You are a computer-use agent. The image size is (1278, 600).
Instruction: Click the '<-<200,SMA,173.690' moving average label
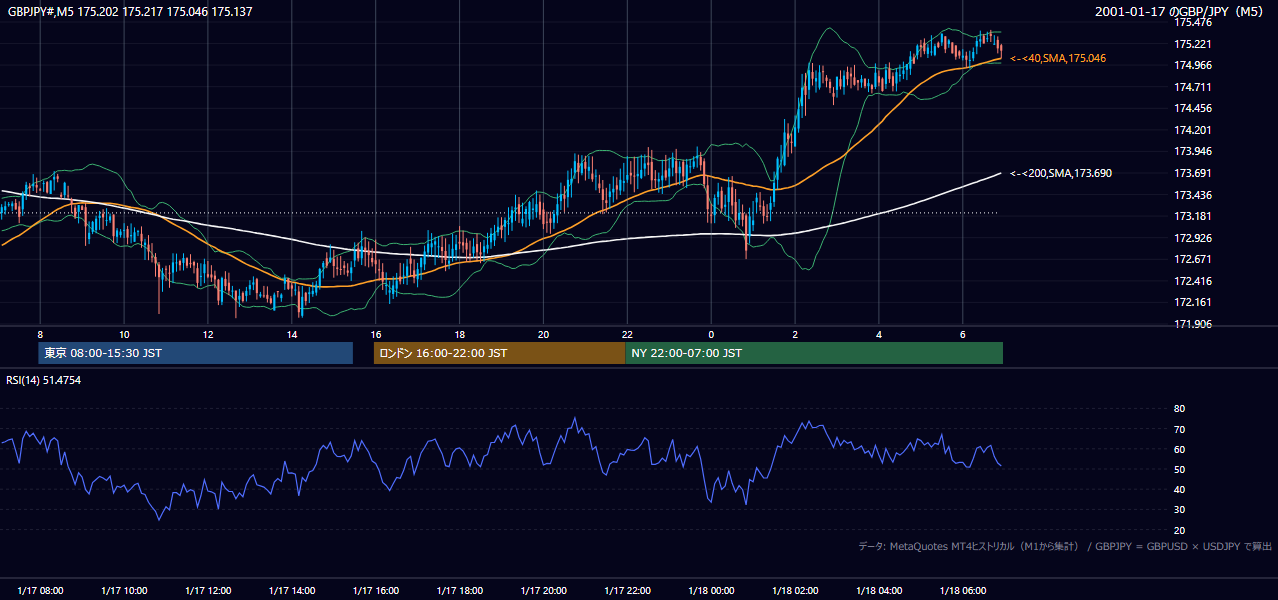1061,173
